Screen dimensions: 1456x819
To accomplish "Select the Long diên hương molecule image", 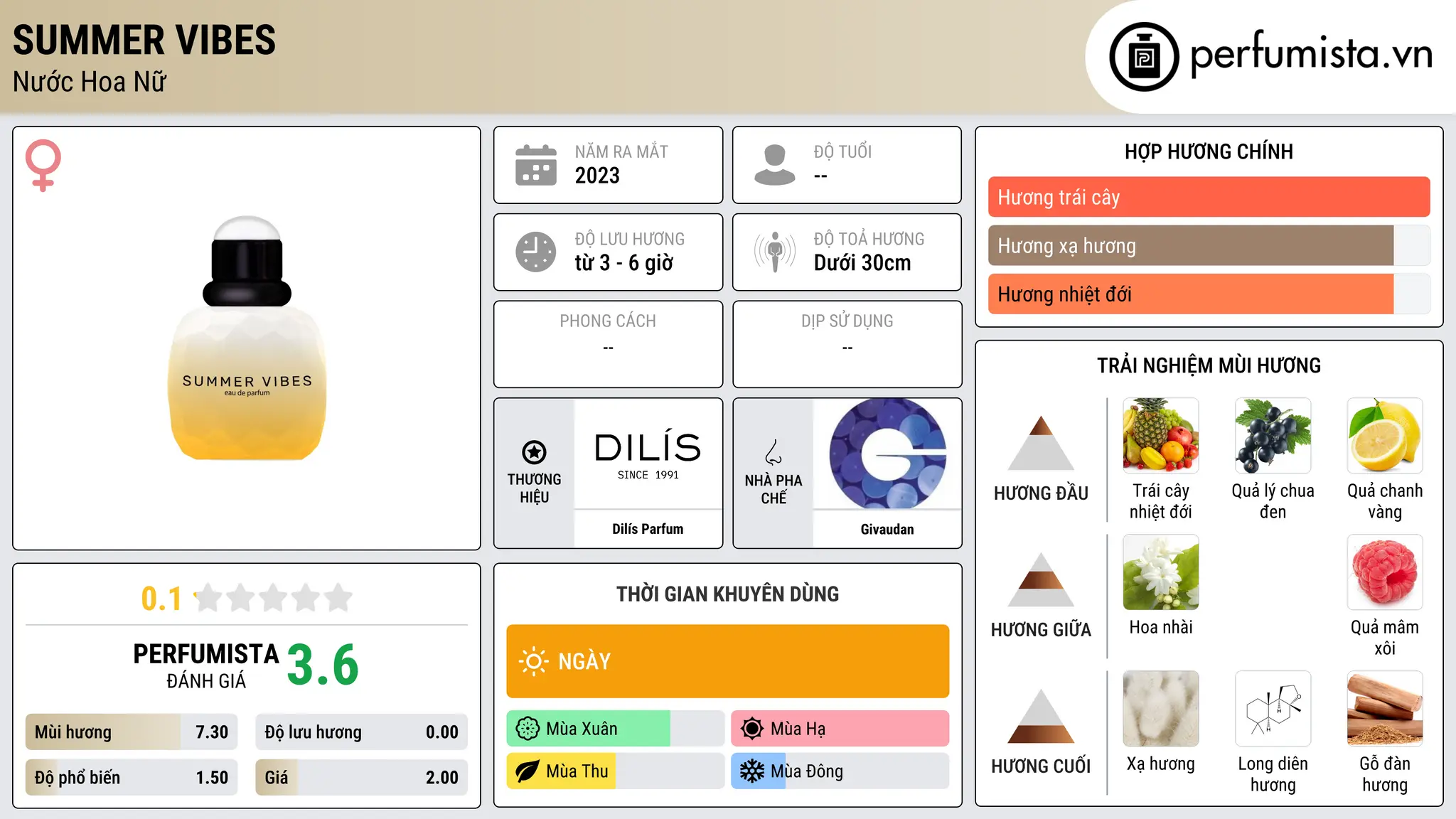I will [1273, 709].
